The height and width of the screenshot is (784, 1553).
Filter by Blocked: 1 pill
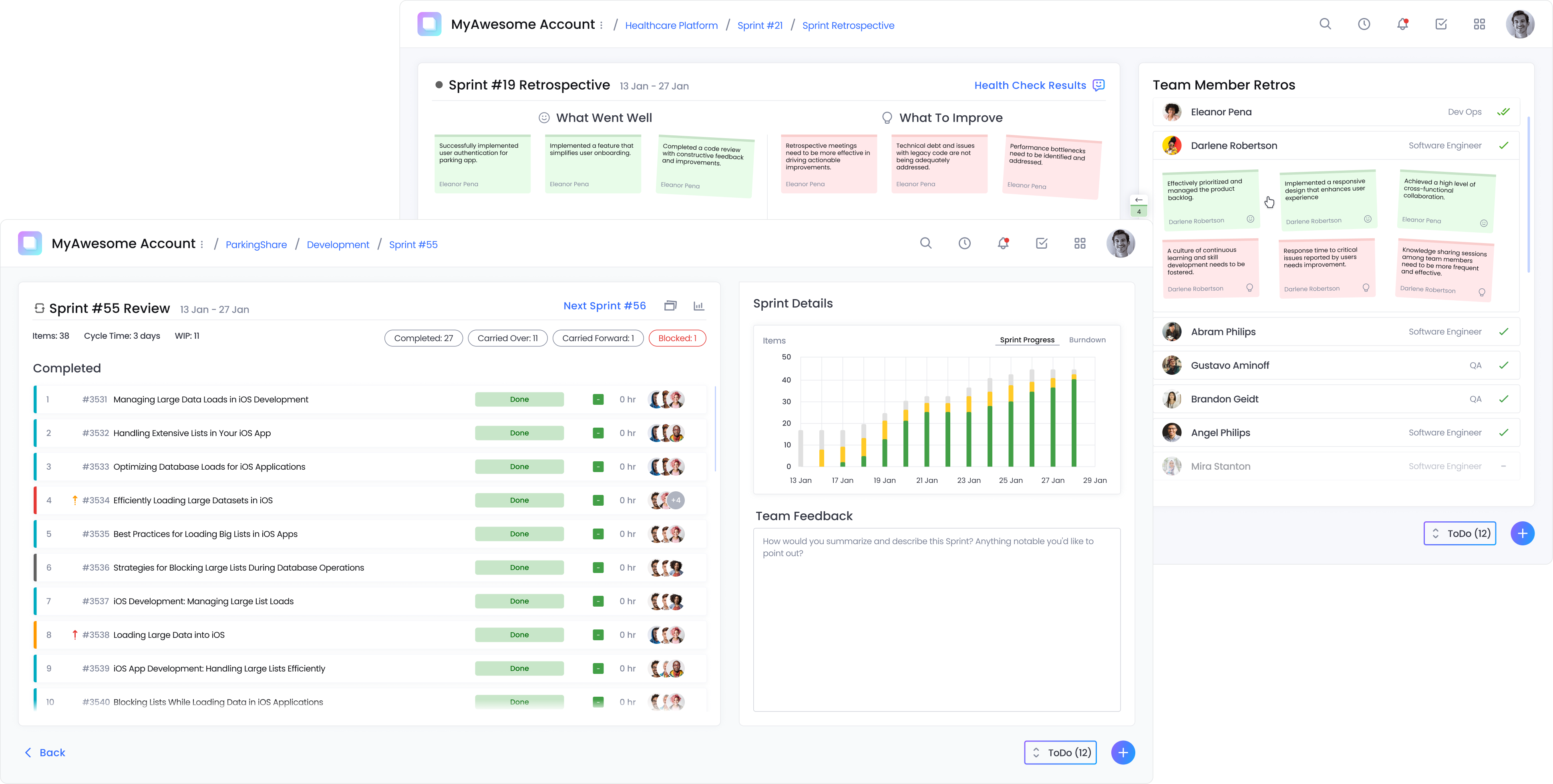[677, 338]
